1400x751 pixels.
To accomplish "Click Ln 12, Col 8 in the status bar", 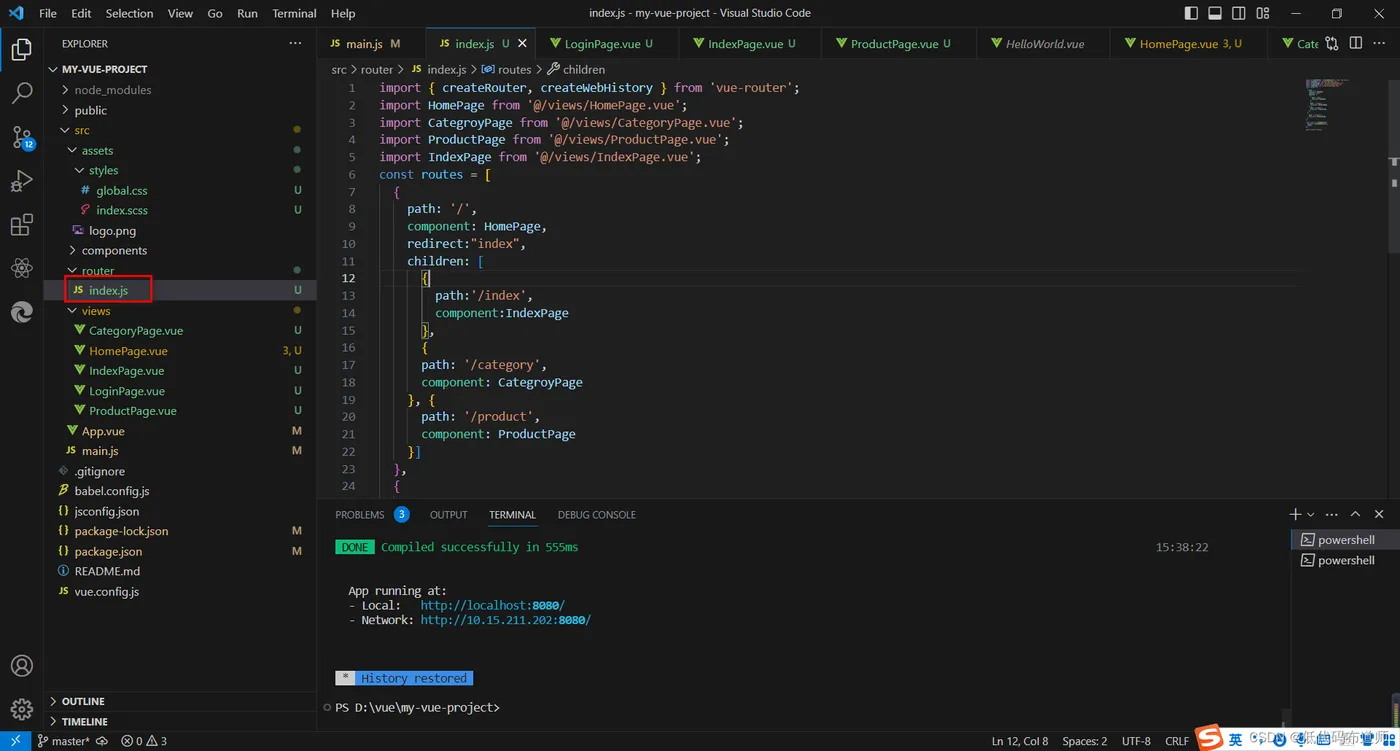I will [1020, 741].
